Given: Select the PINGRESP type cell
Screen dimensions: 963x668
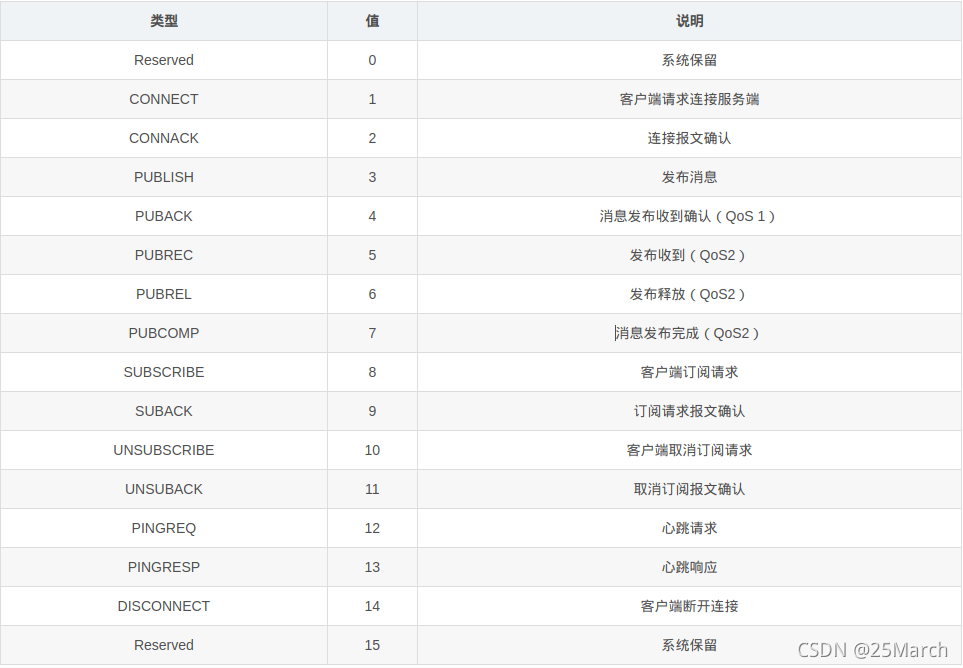Looking at the screenshot, I should (164, 567).
